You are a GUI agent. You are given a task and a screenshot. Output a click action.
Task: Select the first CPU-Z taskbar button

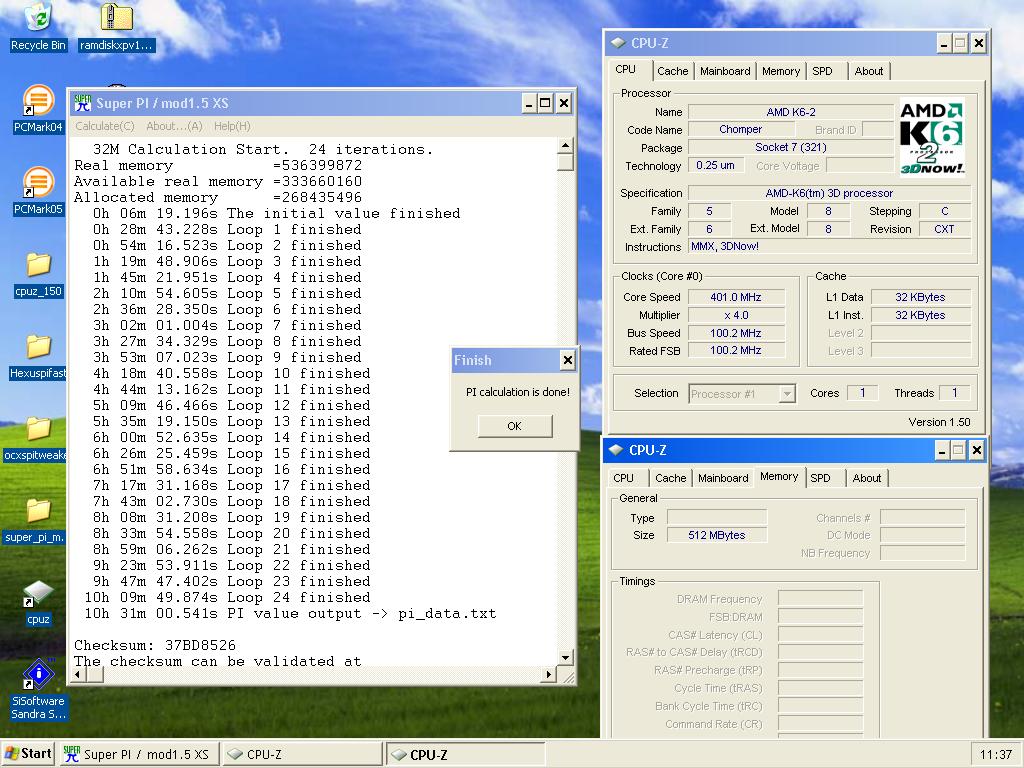(302, 754)
